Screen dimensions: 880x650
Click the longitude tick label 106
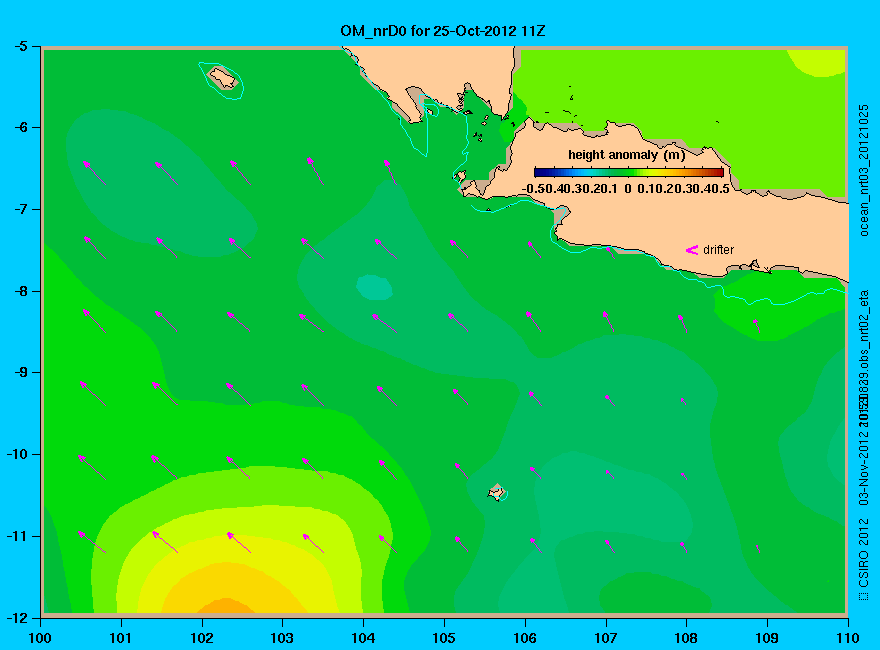(525, 638)
